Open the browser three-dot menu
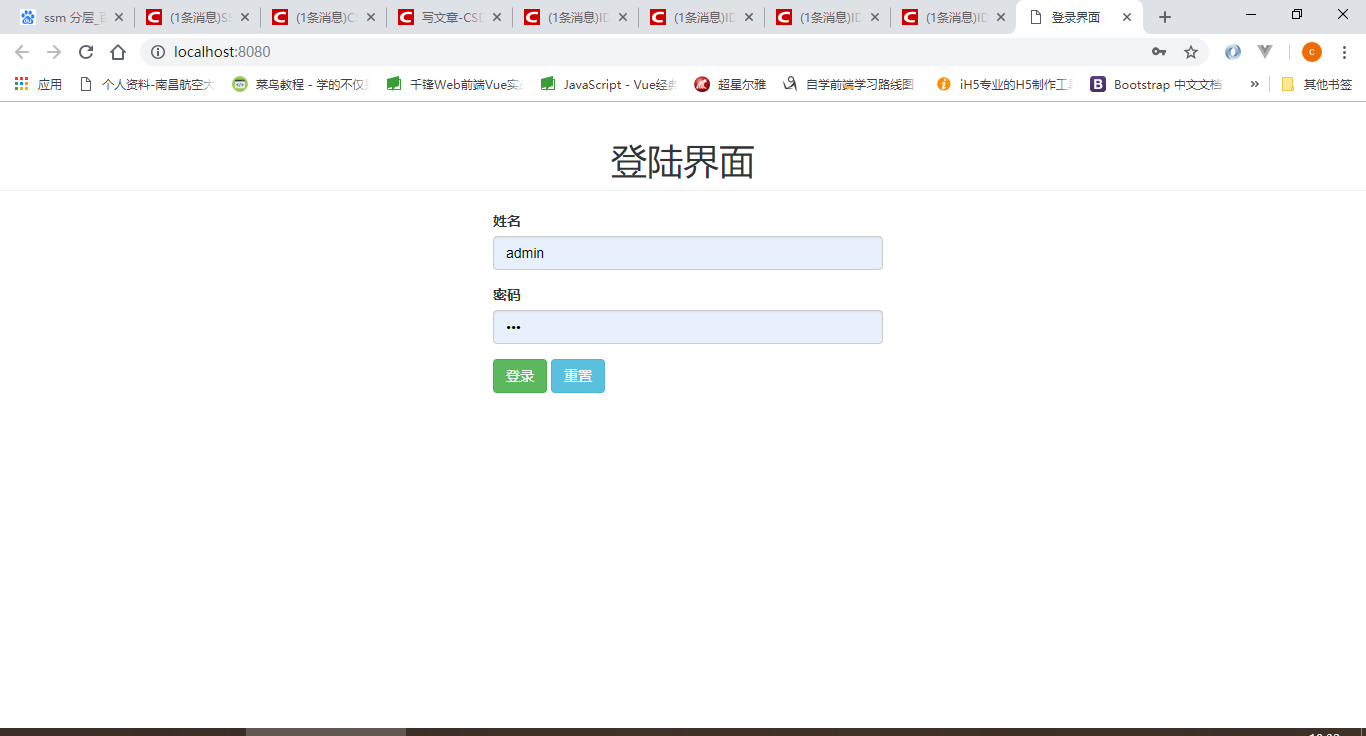 pos(1345,51)
